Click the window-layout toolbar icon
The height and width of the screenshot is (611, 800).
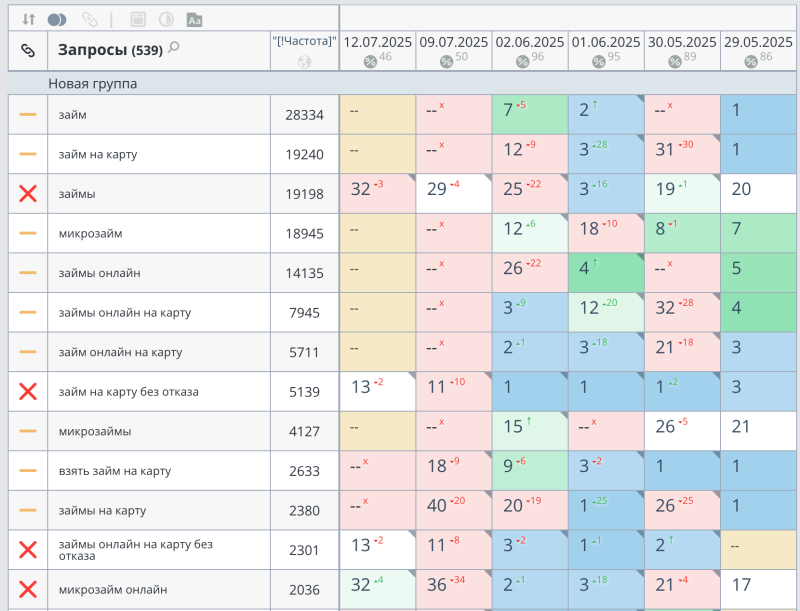(x=138, y=19)
